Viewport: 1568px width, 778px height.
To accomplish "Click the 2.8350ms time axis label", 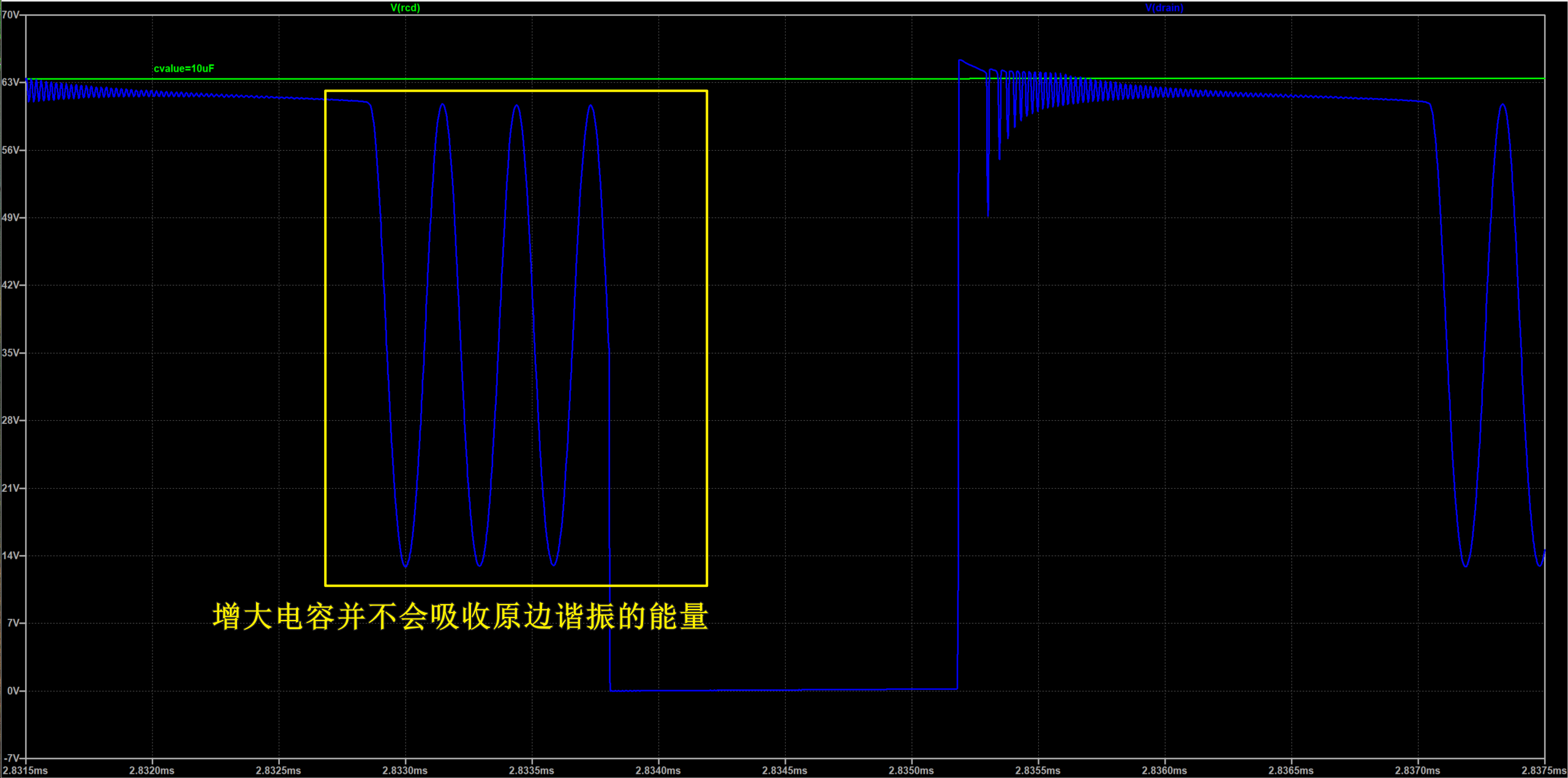I will click(911, 771).
